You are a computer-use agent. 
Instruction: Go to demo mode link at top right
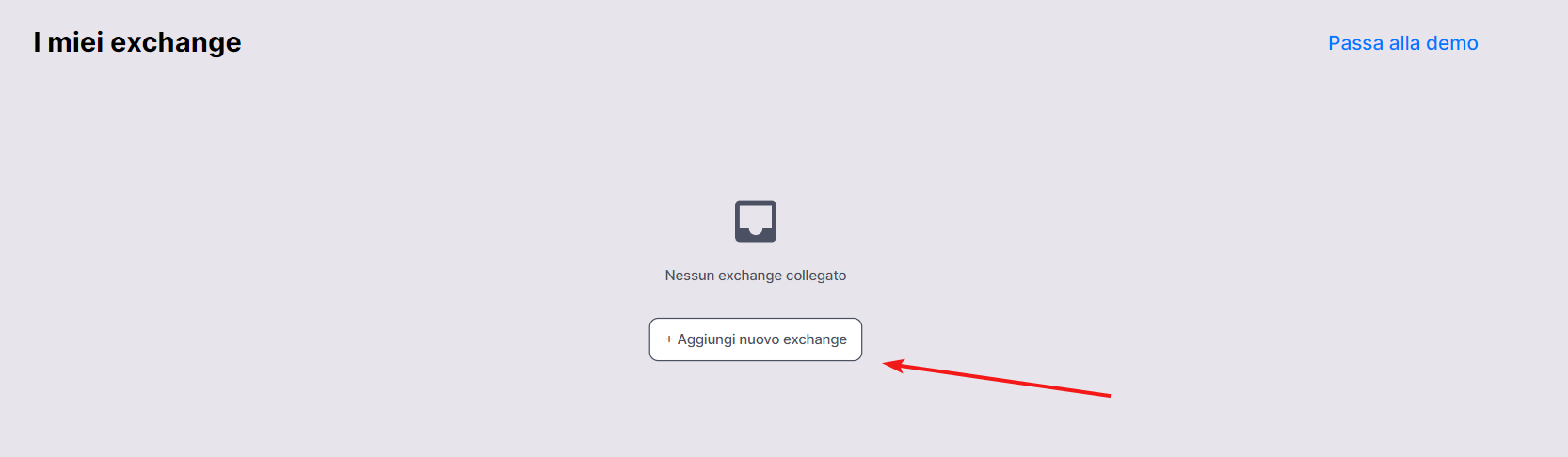click(x=1402, y=43)
